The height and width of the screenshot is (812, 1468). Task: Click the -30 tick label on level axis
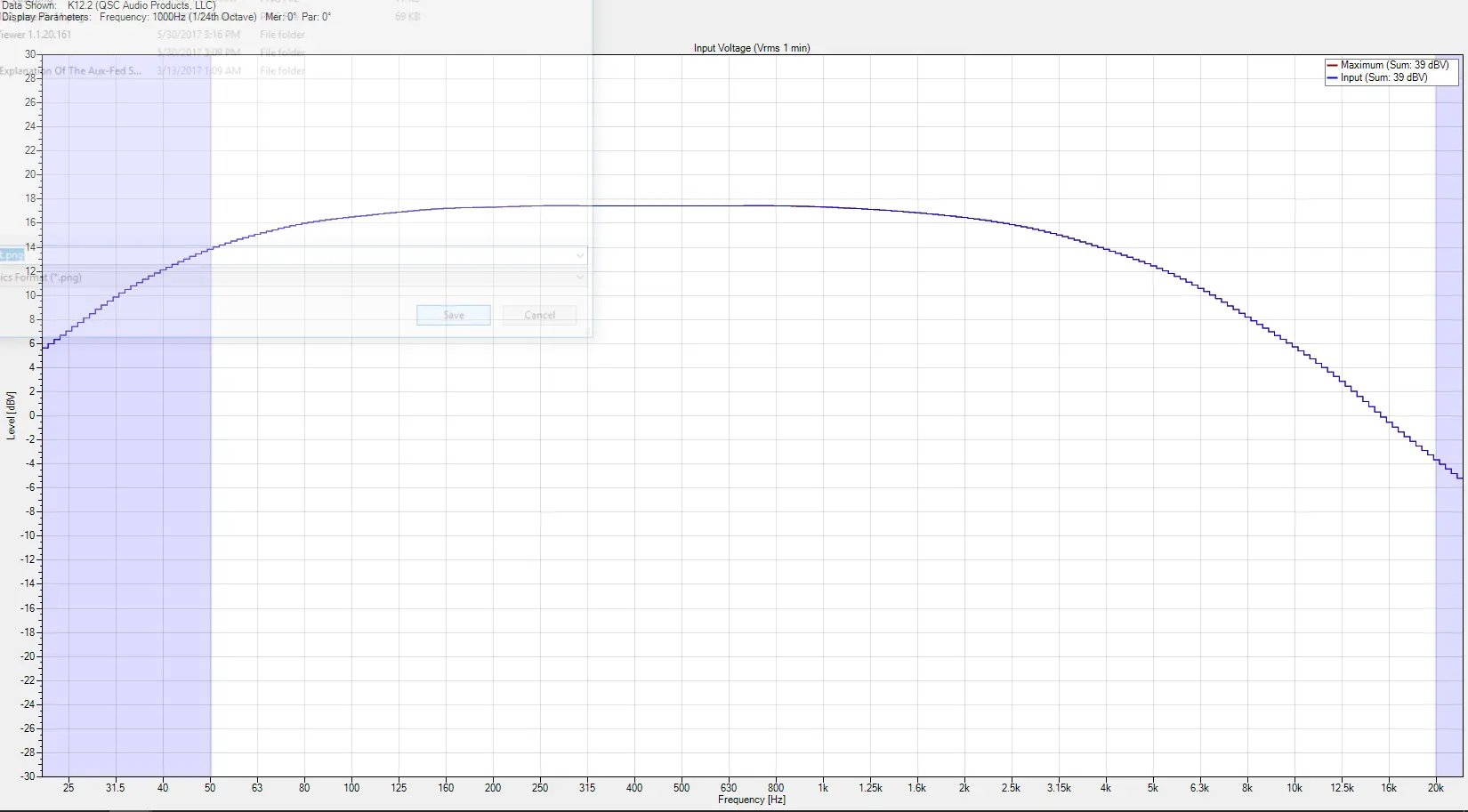tap(28, 776)
